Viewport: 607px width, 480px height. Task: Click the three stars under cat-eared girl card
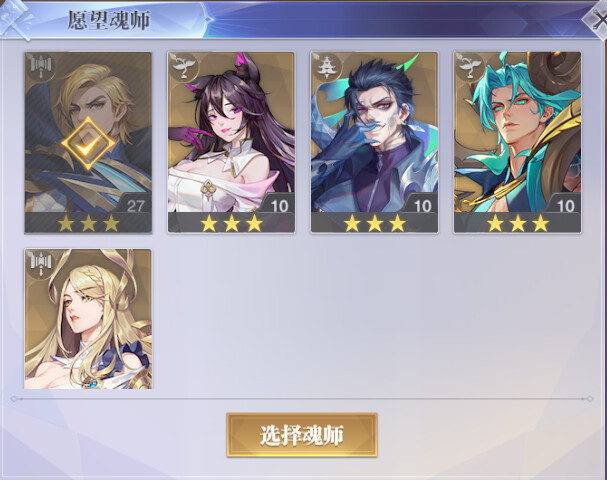(231, 223)
